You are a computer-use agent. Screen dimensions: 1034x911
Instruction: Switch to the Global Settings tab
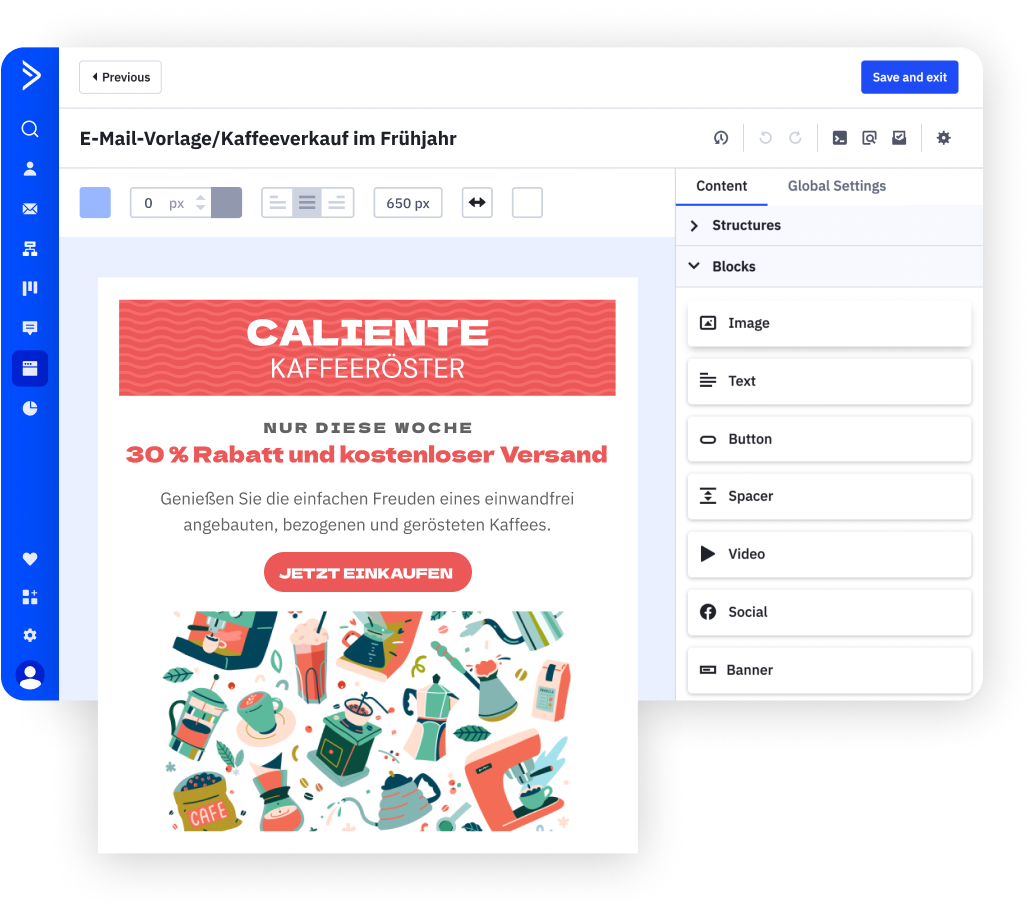pos(836,186)
